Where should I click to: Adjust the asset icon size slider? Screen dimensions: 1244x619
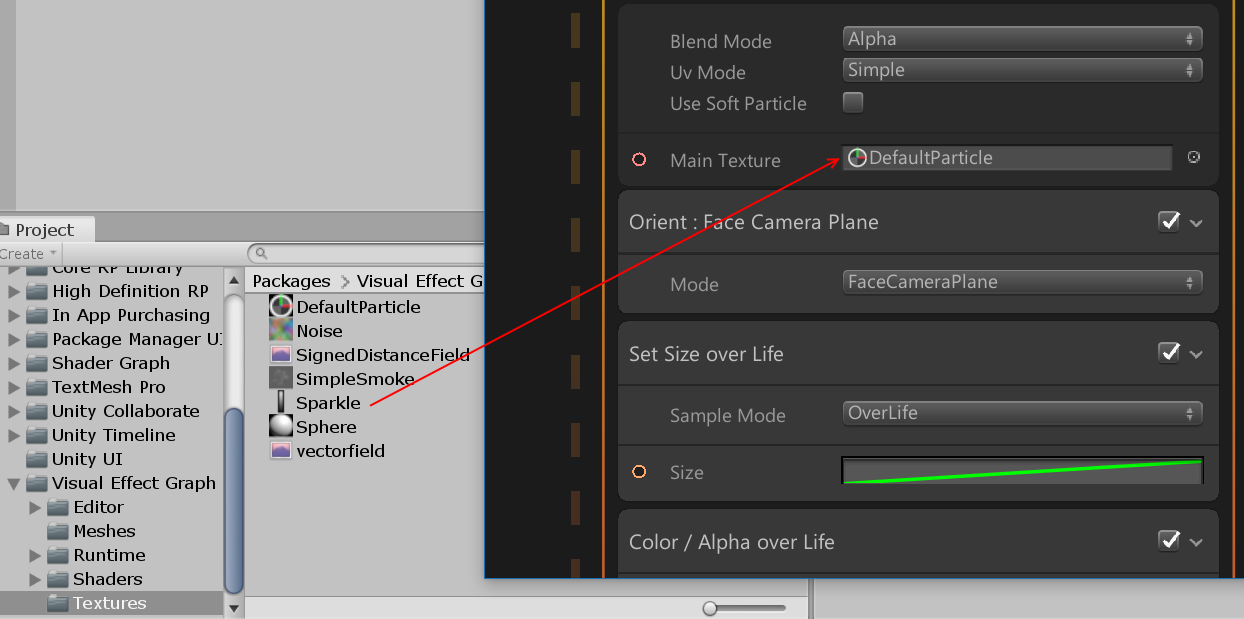pyautogui.click(x=710, y=608)
